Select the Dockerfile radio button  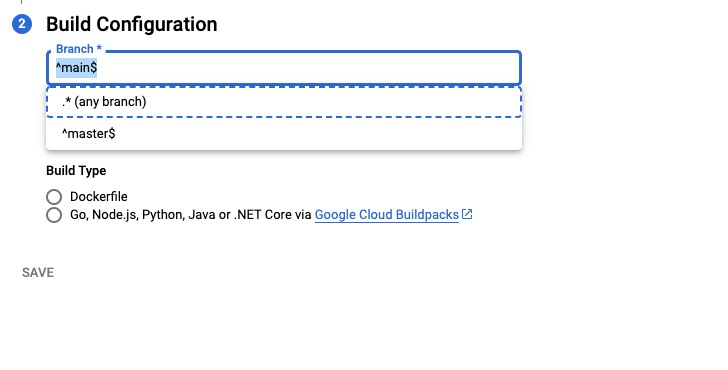(x=54, y=197)
